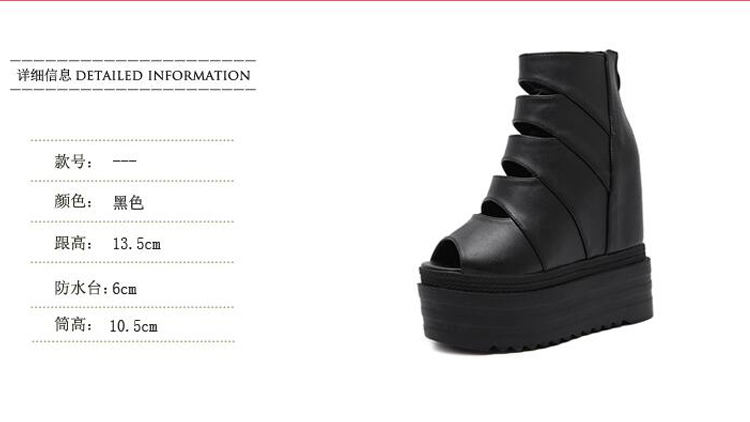Click the top strap of the boot

(x=560, y=69)
